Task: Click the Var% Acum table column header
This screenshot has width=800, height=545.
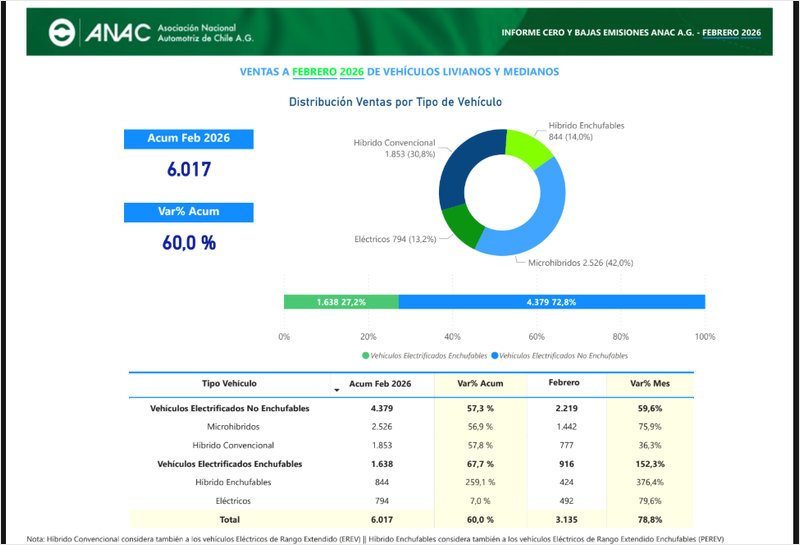Action: point(482,384)
